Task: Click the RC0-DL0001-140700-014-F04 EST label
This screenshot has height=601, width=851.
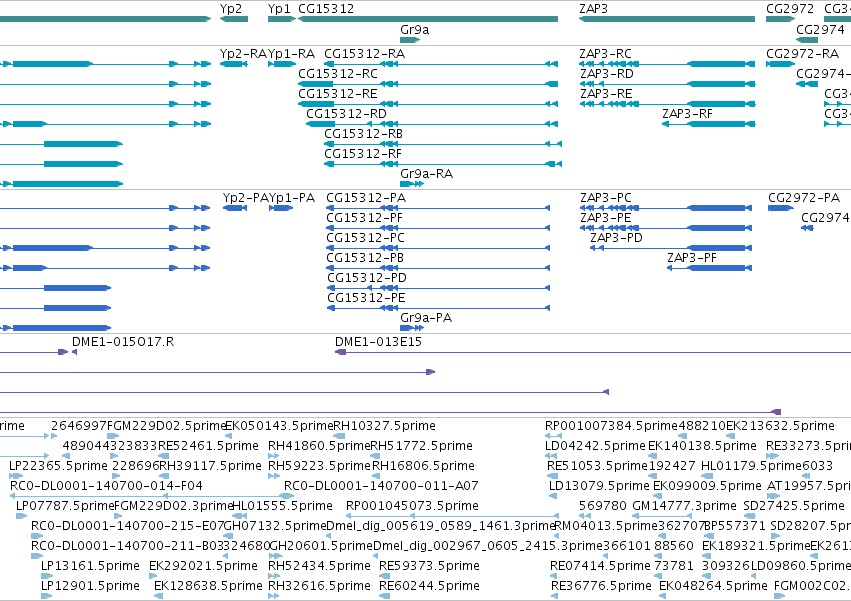Action: [x=106, y=486]
